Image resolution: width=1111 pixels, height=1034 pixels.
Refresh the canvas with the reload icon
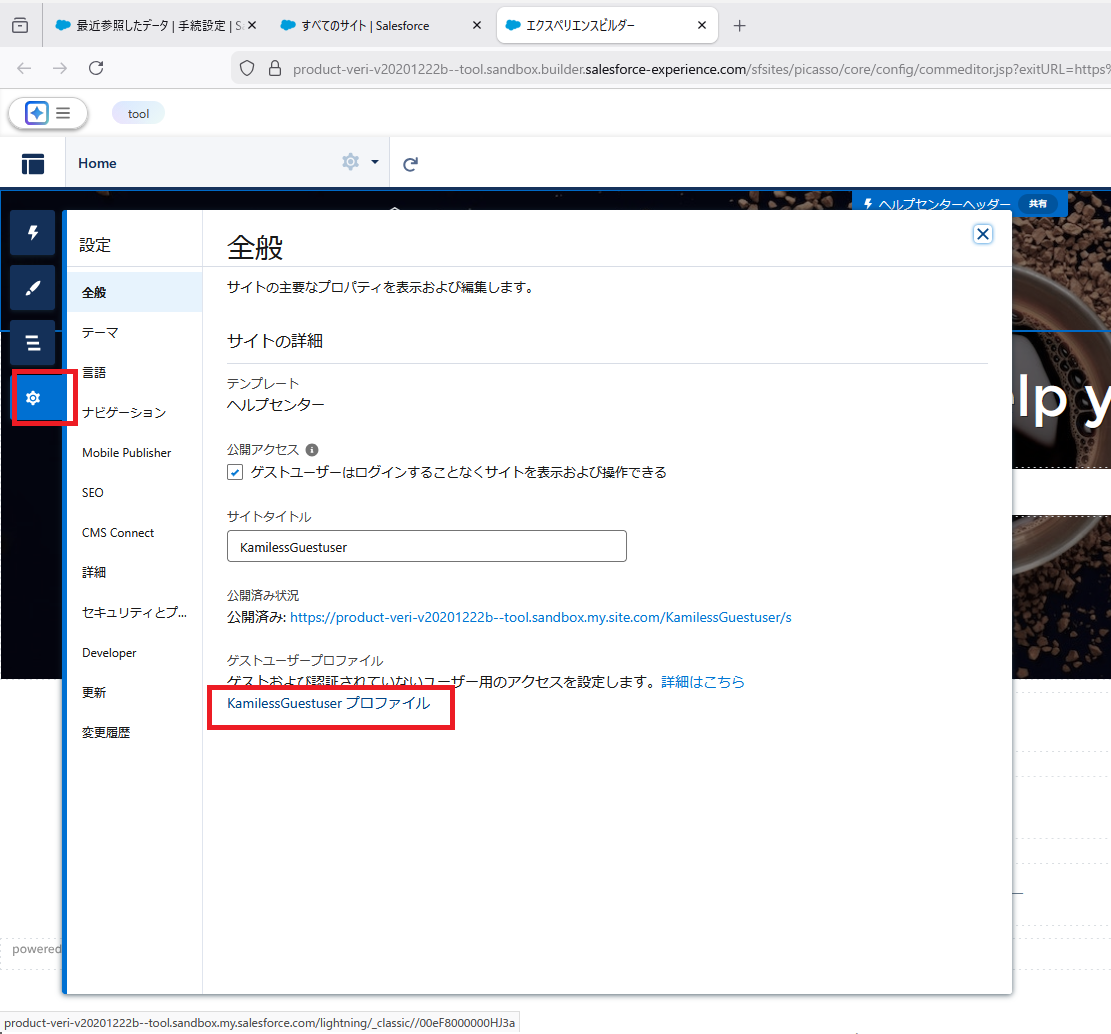[410, 162]
